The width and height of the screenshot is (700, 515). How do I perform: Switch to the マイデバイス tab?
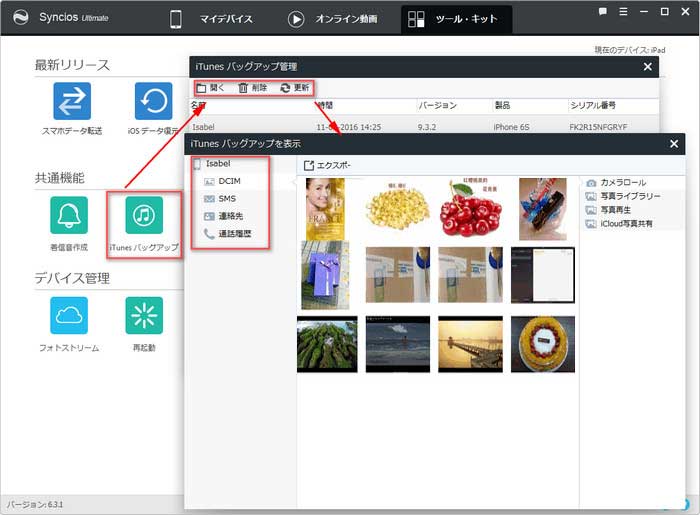[x=212, y=19]
